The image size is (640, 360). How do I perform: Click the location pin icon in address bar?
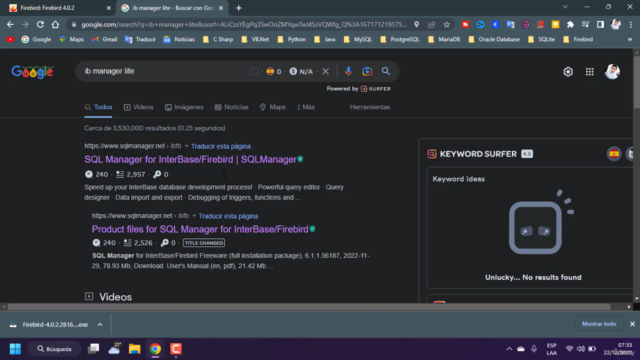[x=416, y=24]
